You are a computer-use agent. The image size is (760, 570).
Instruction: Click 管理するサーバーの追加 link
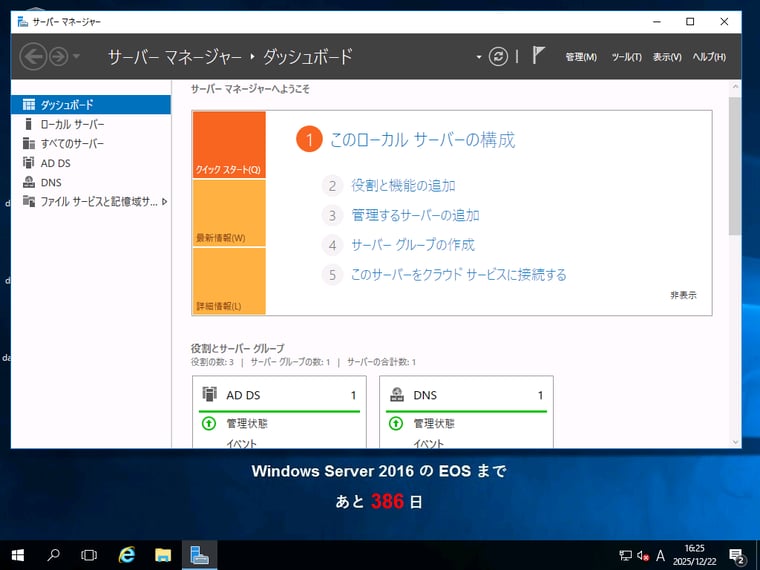415,215
